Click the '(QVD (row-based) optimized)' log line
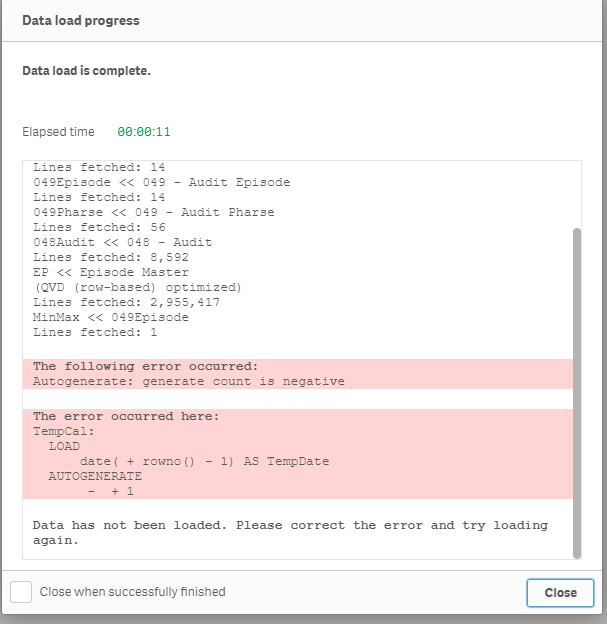The height and width of the screenshot is (624, 607). click(137, 287)
